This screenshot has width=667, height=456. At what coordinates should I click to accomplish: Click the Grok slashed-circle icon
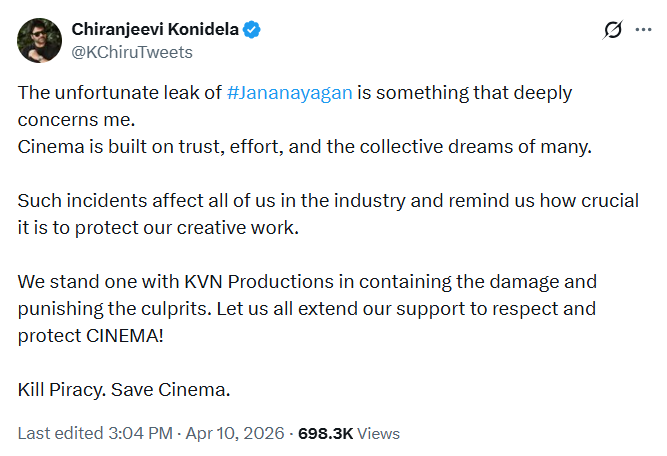click(613, 31)
